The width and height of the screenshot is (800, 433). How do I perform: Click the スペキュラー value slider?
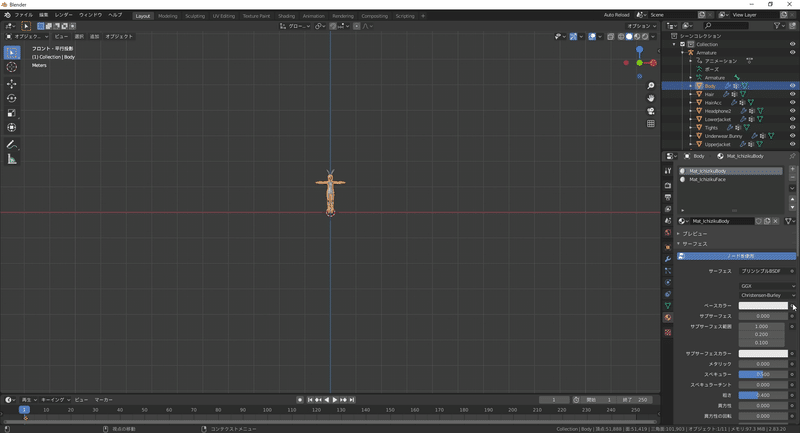(x=763, y=374)
